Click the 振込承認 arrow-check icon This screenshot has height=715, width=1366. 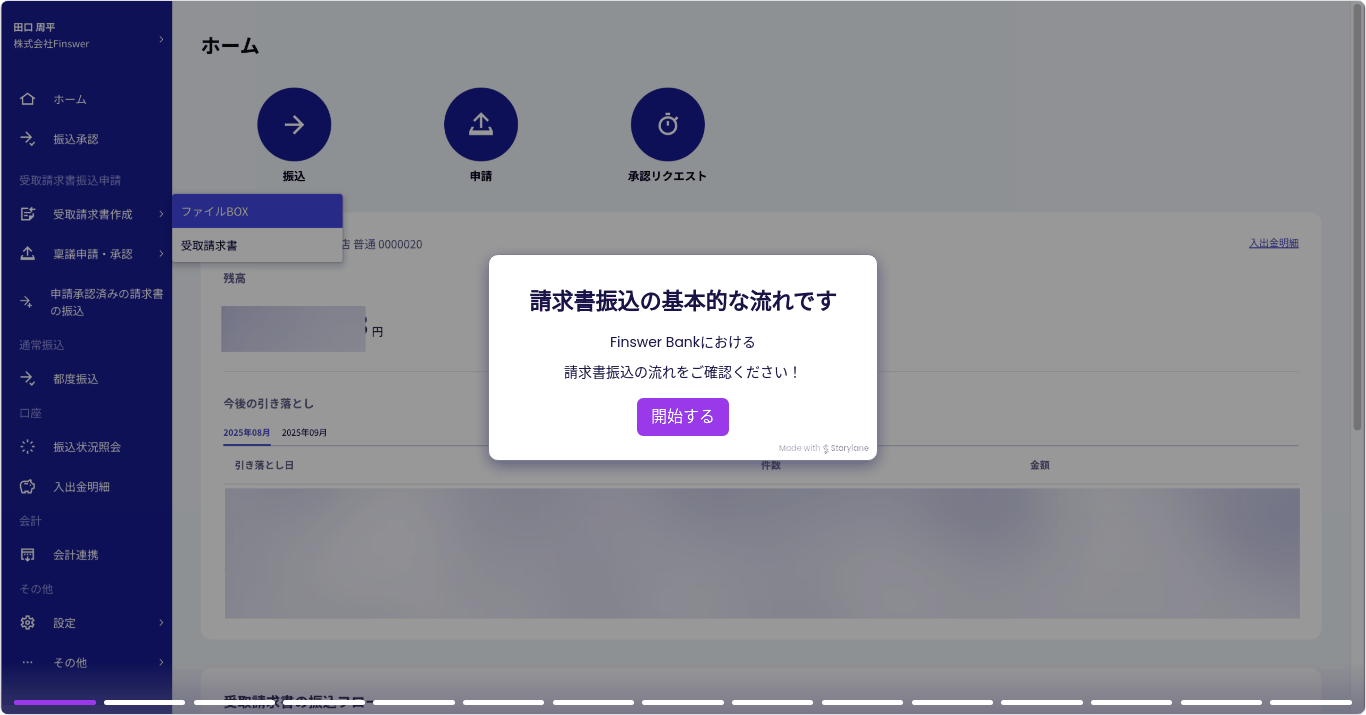click(x=28, y=139)
